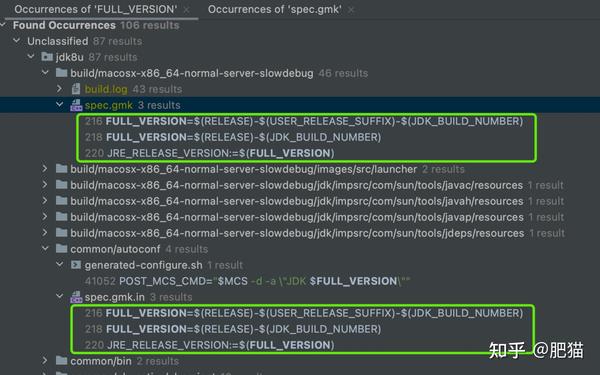Viewport: 600px width, 375px height.
Task: Open line 218 FULL_VERSION under spec.gmk
Action: pos(233,137)
